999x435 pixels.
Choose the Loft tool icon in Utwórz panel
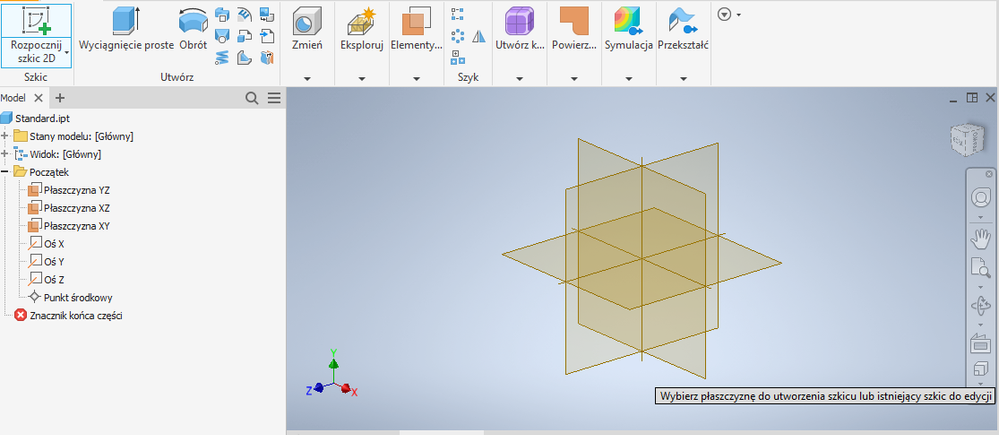[x=222, y=35]
